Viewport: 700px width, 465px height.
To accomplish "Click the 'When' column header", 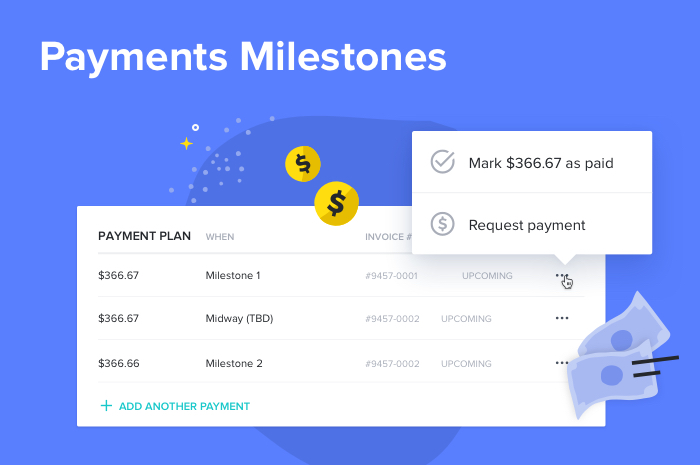I will click(x=220, y=237).
